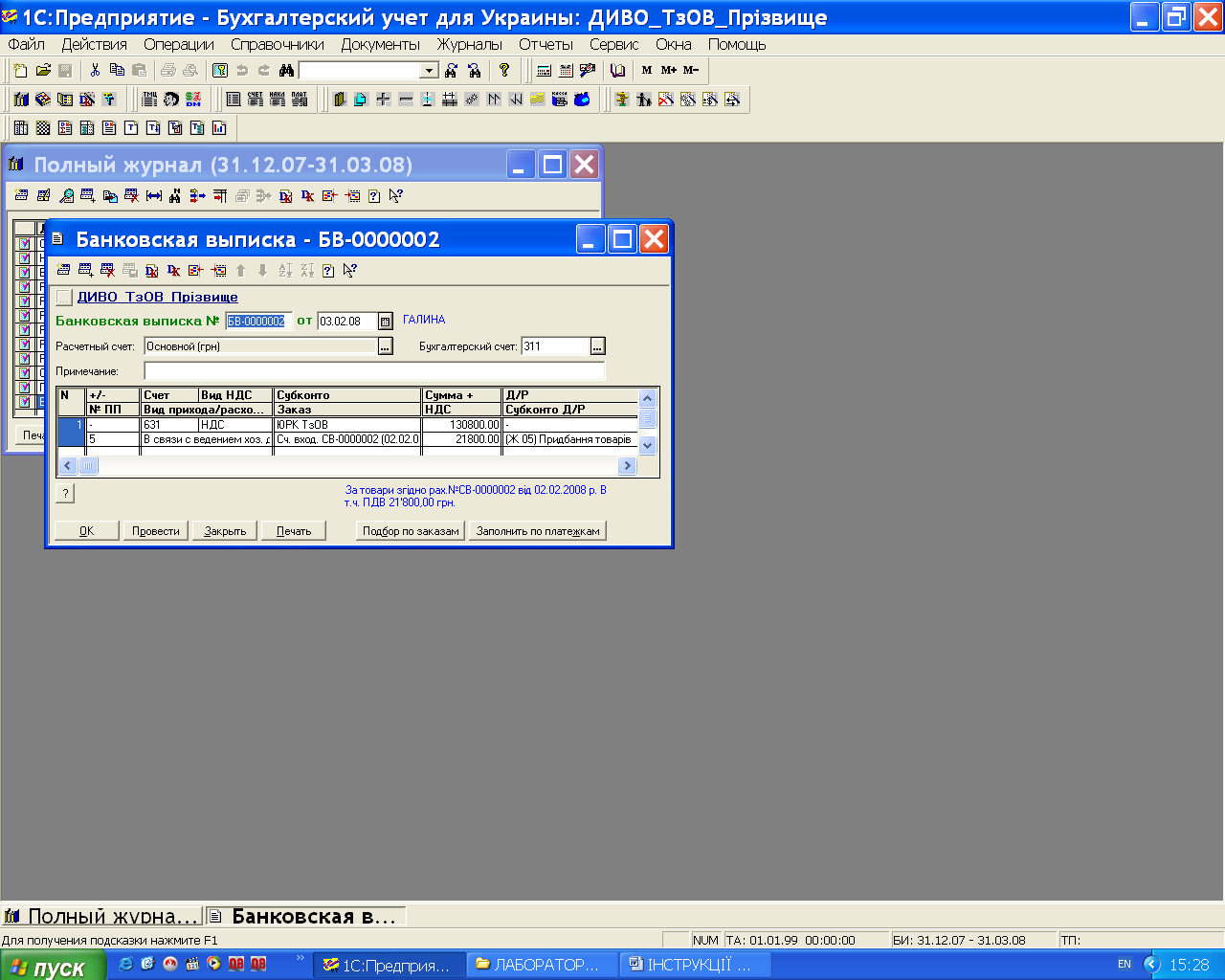
Task: Click the Печать button in Банковская выписка
Action: point(294,531)
